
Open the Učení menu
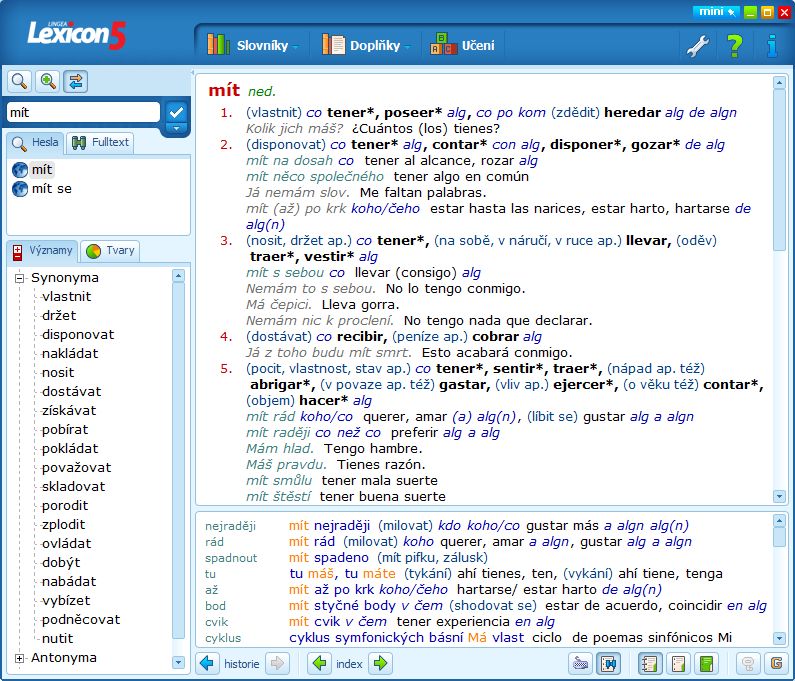pyautogui.click(x=462, y=45)
